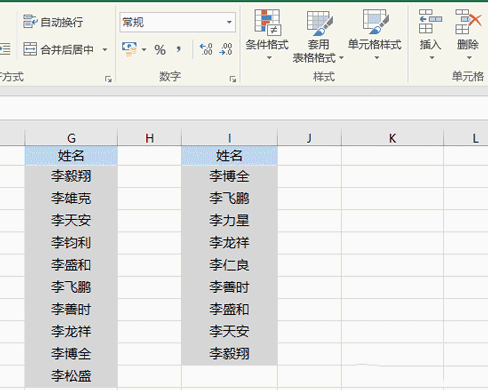This screenshot has height=390, width=488.
Task: Select cell 李善时 in column G
Action: coord(71,309)
